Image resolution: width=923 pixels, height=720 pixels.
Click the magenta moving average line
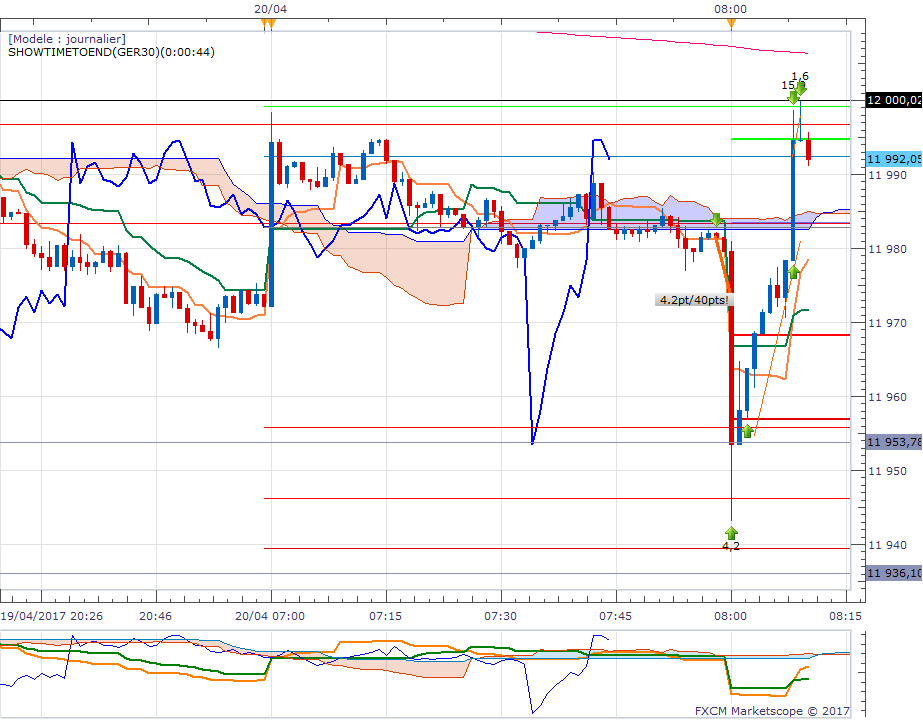(x=670, y=41)
